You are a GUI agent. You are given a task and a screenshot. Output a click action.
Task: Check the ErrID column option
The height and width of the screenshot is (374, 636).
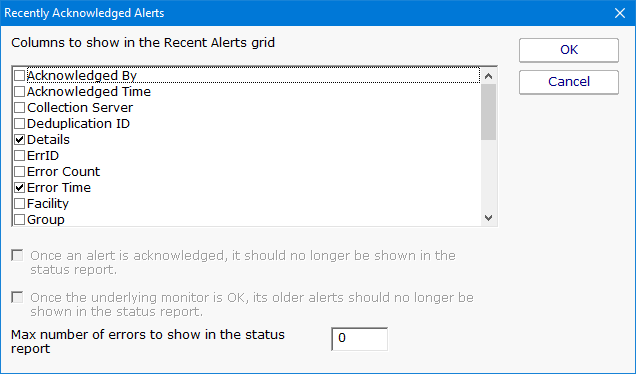coord(19,156)
